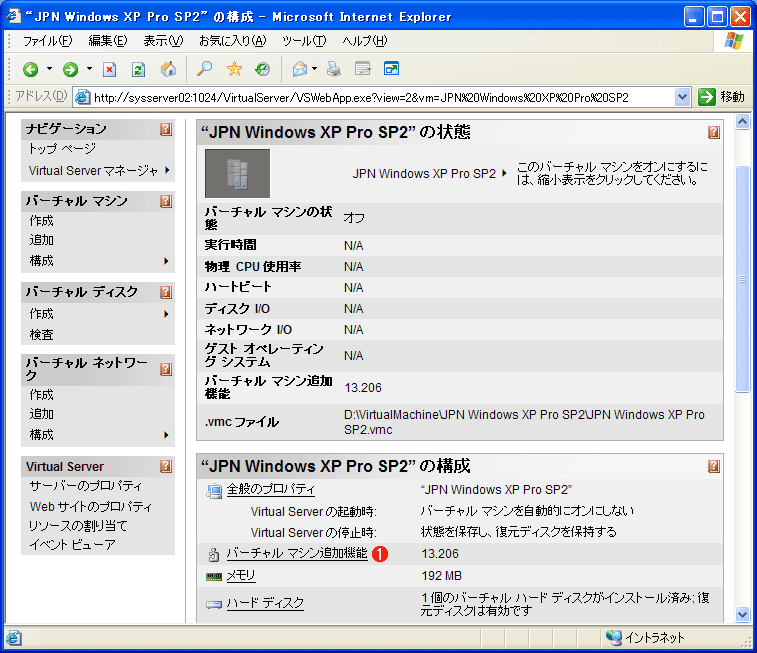Open help icon for バーチャル ディスク panel
The image size is (757, 653).
pos(166,292)
